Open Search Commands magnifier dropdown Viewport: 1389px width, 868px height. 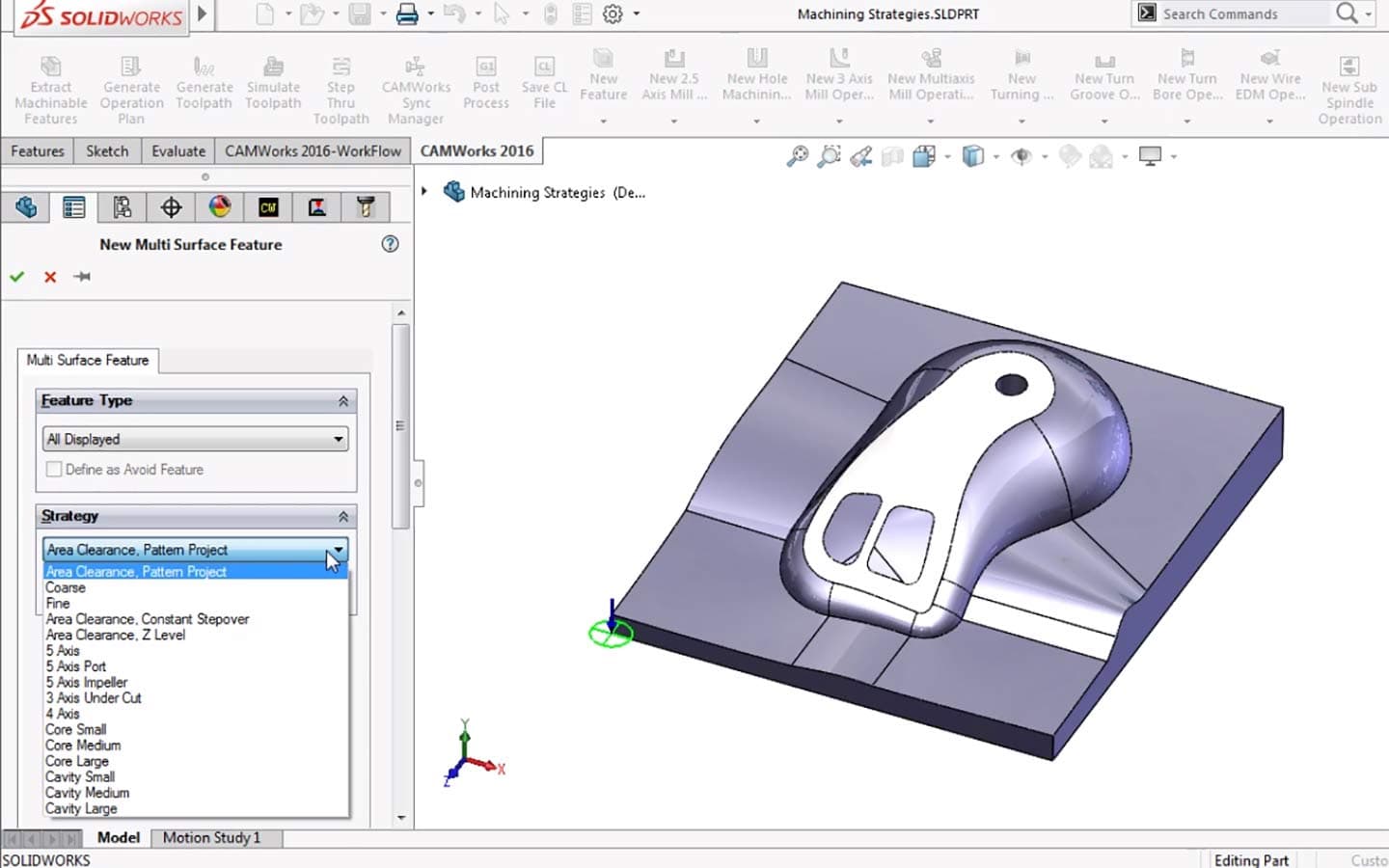click(x=1369, y=14)
